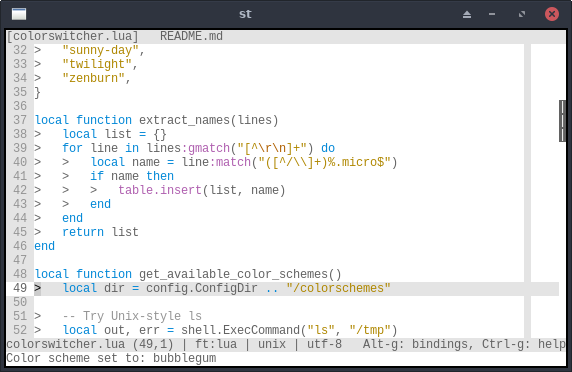Minimize the st terminal window
The width and height of the screenshot is (572, 372).
[x=492, y=14]
